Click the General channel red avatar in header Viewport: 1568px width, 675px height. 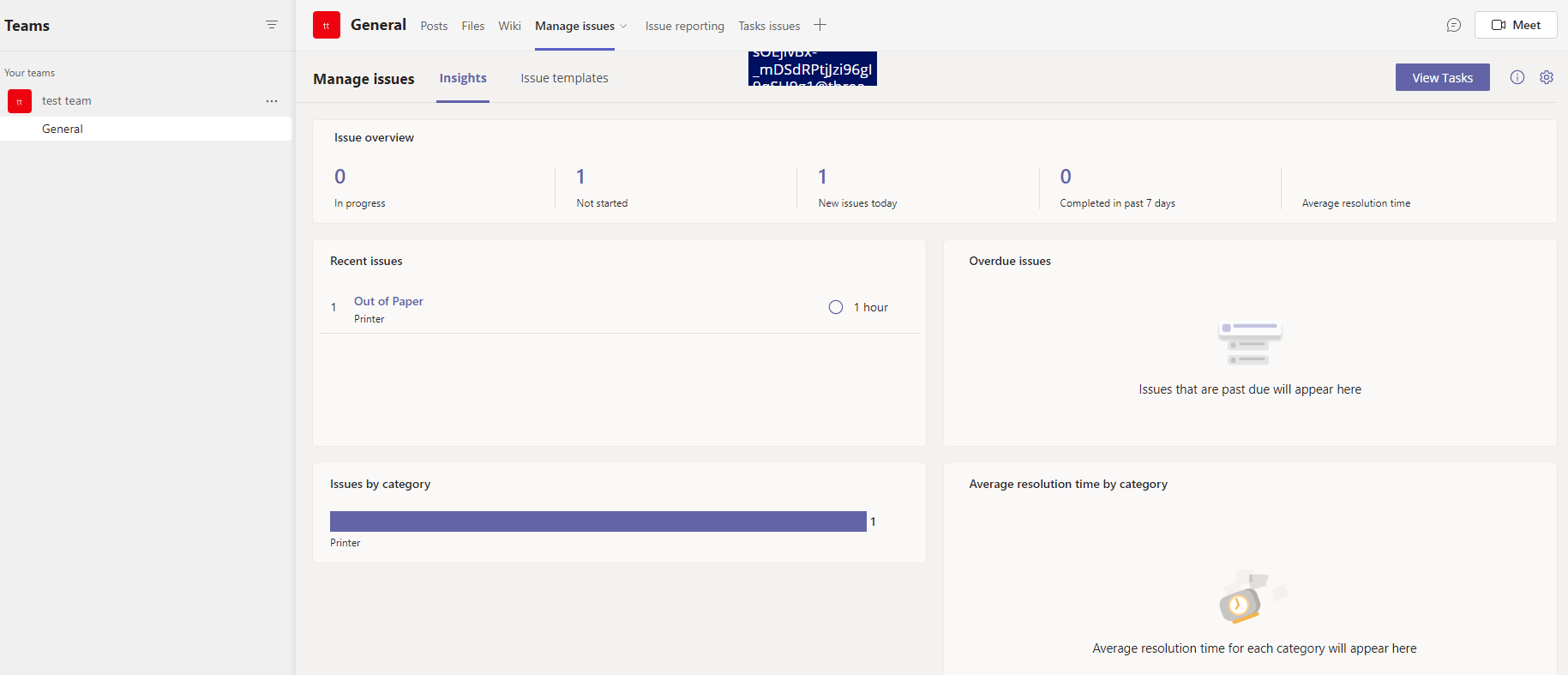click(327, 25)
